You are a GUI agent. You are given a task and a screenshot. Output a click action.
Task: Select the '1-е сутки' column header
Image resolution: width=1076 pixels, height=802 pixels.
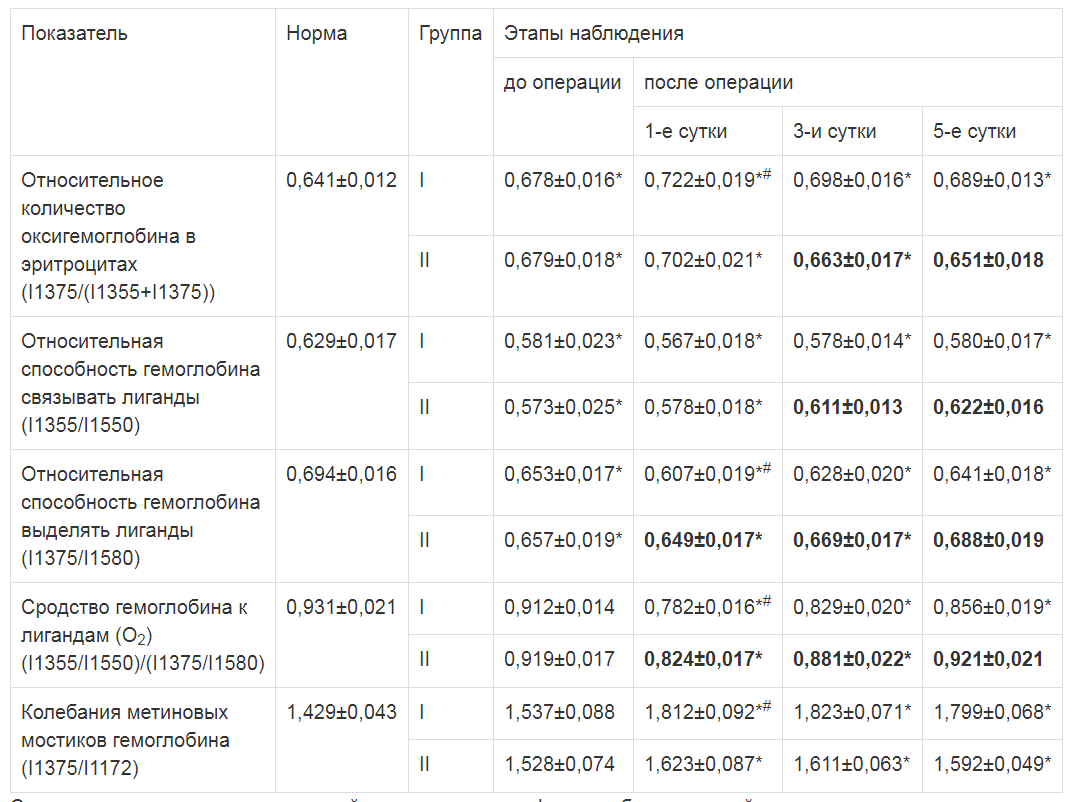(x=685, y=131)
